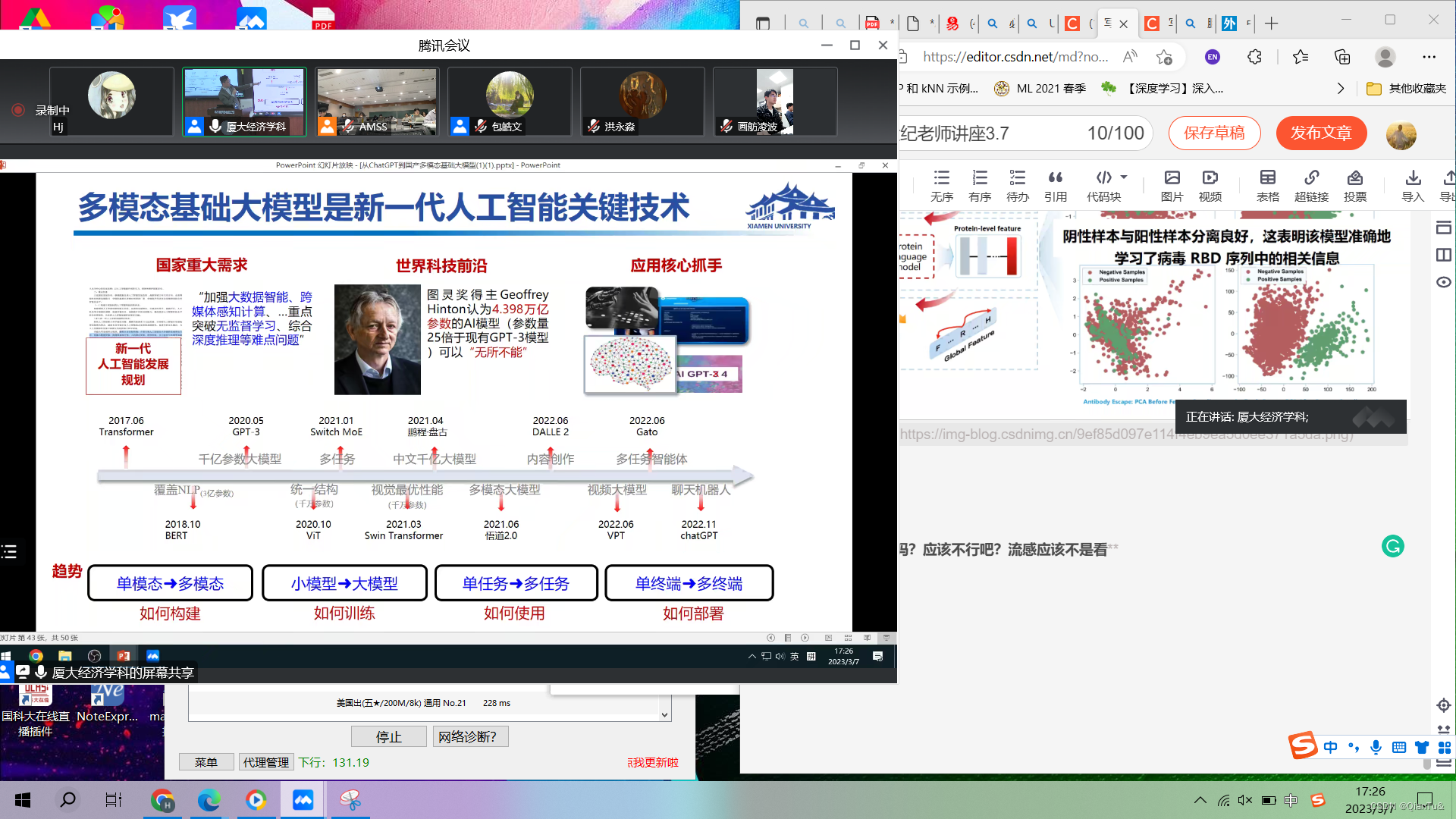Viewport: 1456px width, 819px height.
Task: Insert a hyperlink (超链接)
Action: point(1311,186)
